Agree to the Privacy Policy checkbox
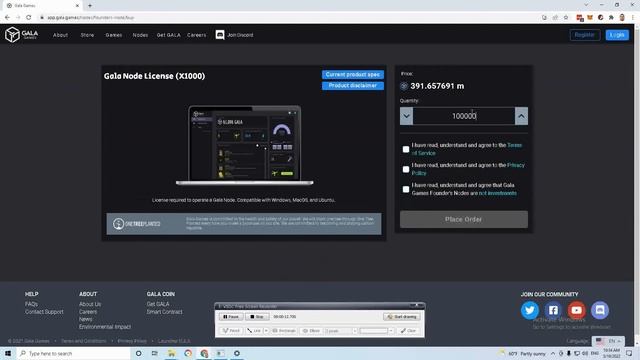 click(x=406, y=169)
